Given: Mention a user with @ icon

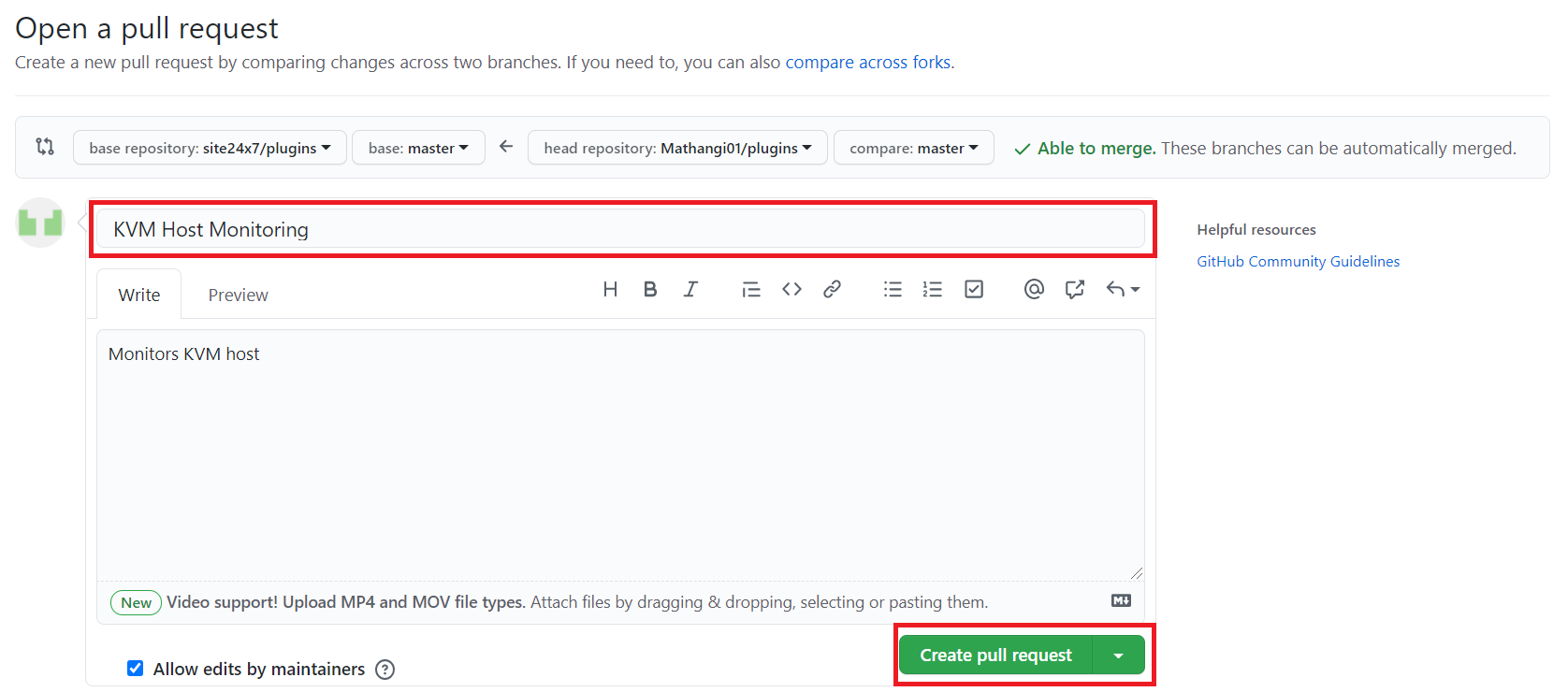Looking at the screenshot, I should pyautogui.click(x=1034, y=290).
